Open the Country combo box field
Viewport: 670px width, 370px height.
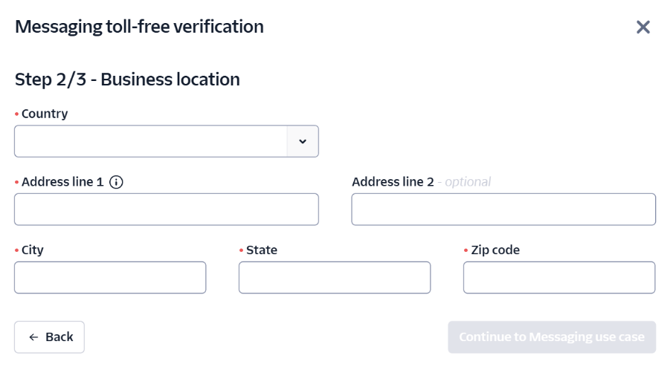(166, 141)
